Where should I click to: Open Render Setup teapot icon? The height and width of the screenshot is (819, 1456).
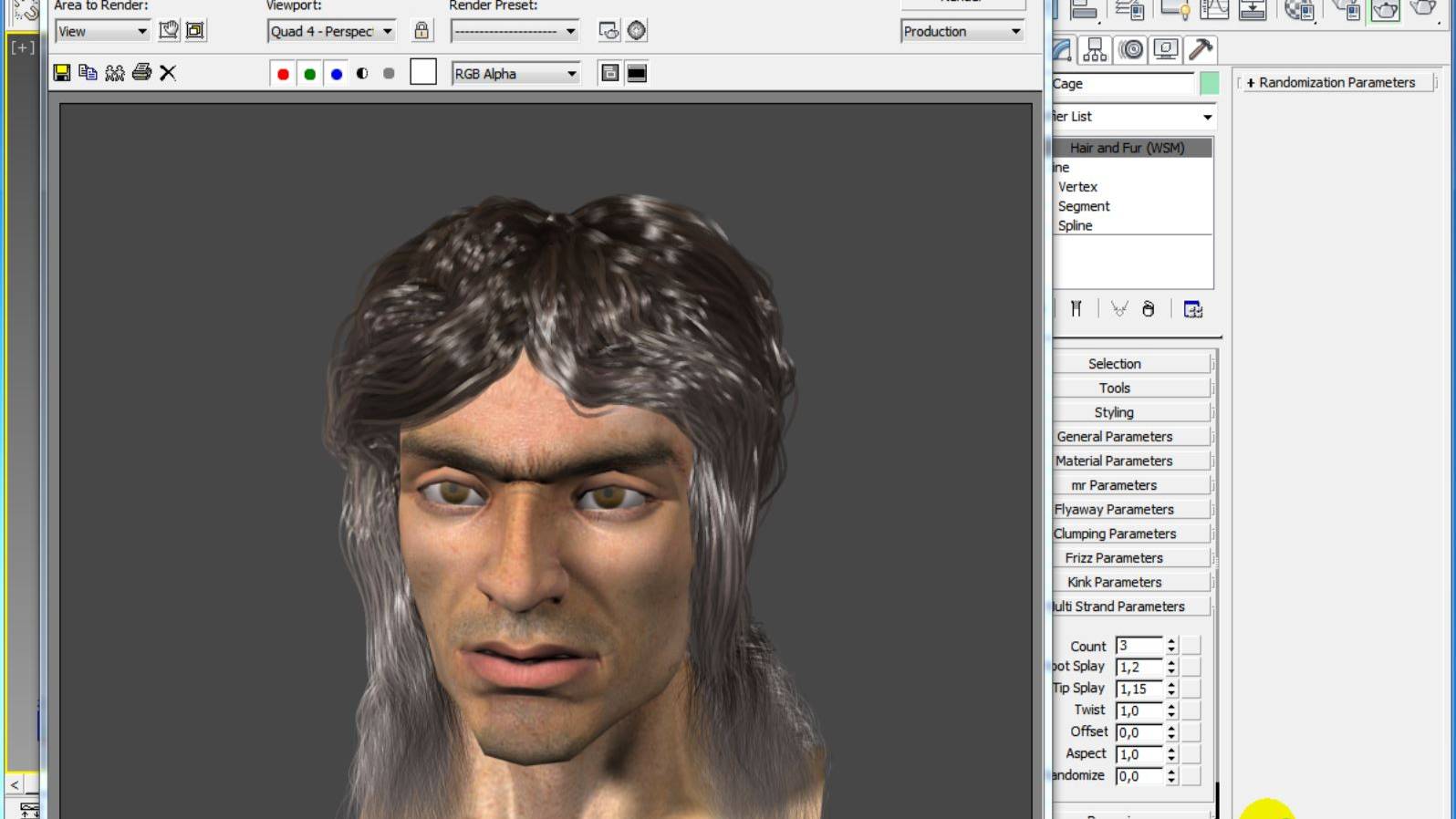click(x=608, y=30)
